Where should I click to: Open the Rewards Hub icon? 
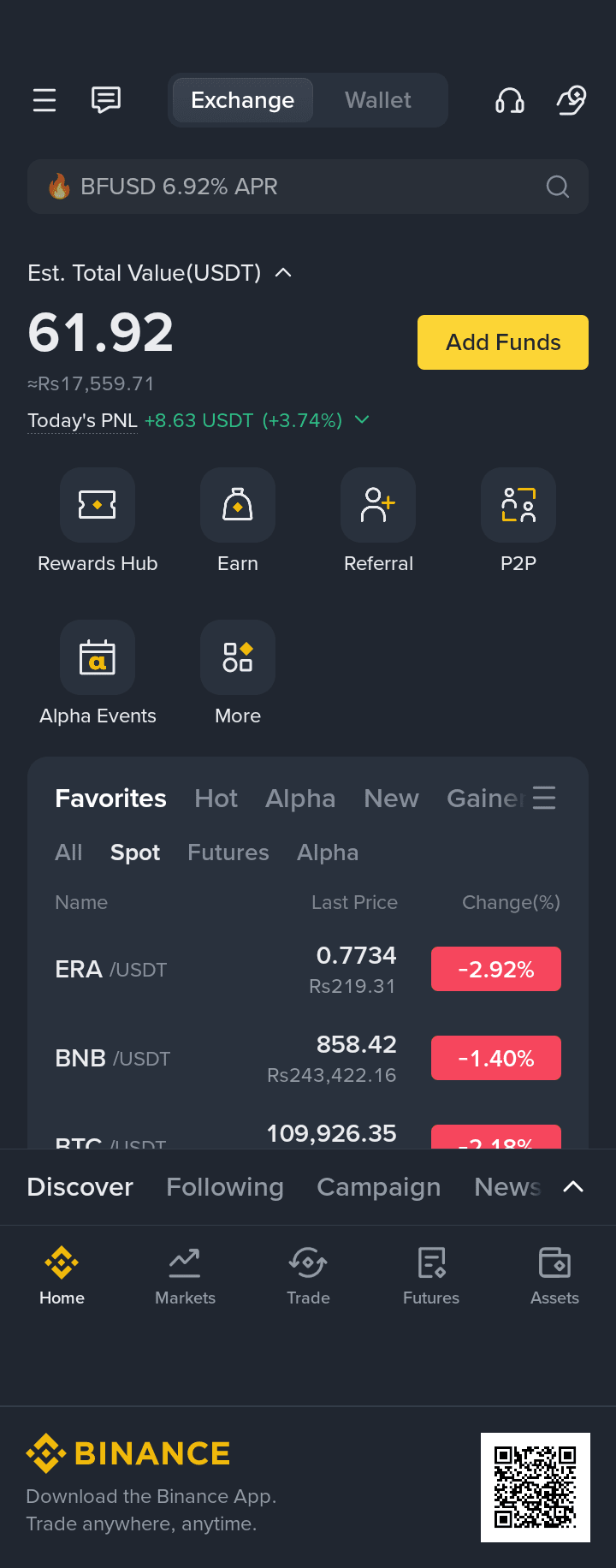[98, 505]
